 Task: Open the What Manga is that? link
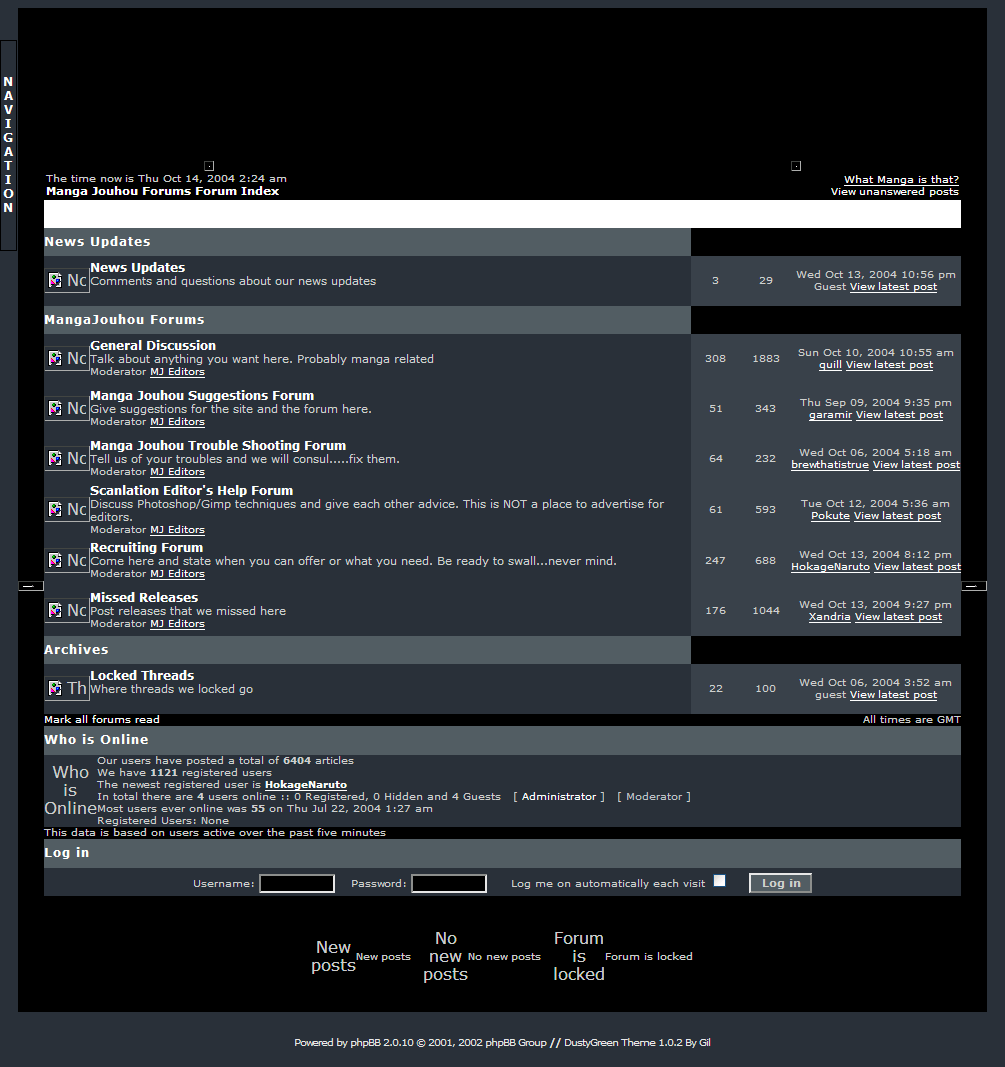point(902,180)
